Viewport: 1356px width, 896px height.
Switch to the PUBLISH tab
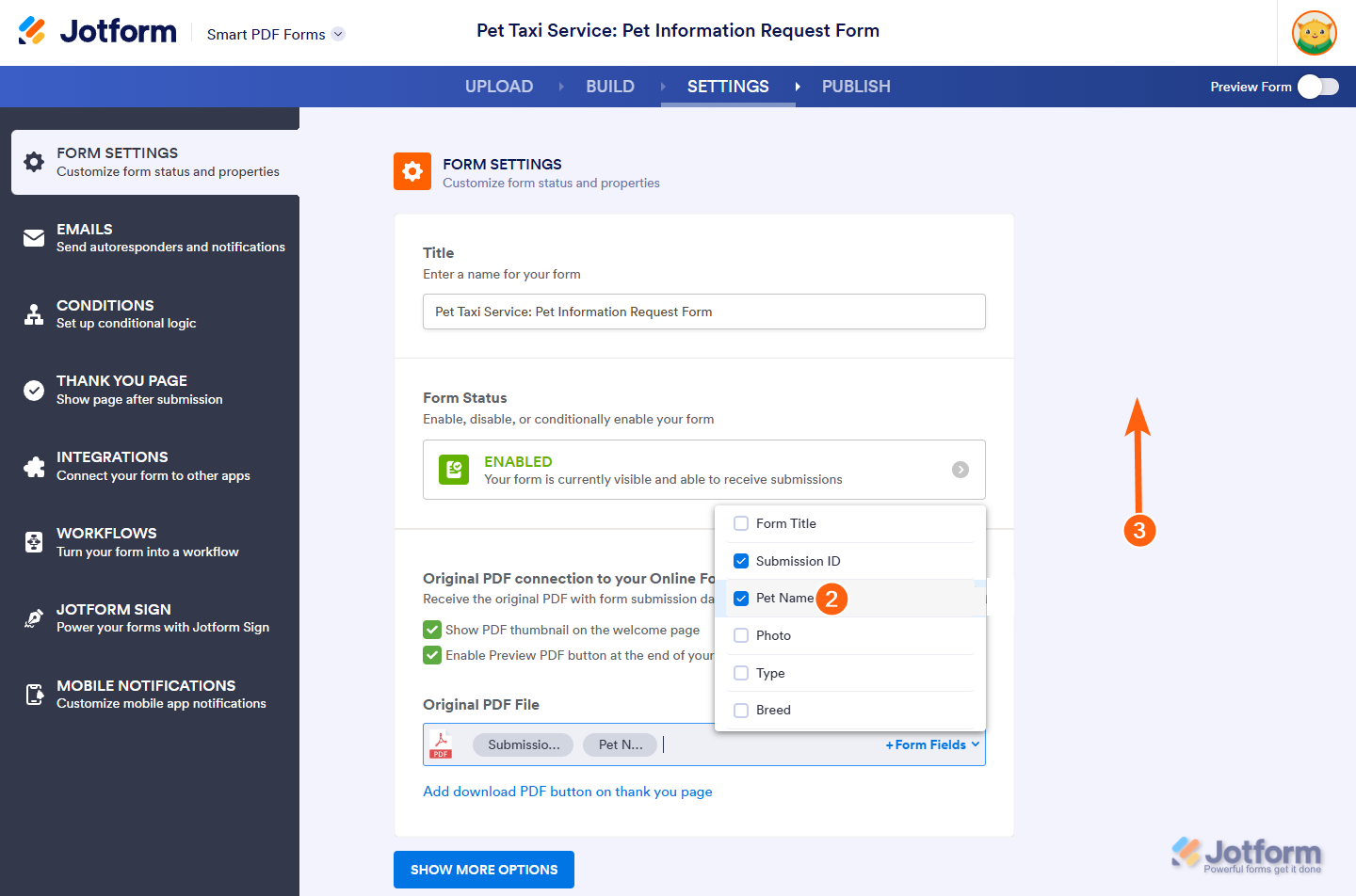point(856,86)
